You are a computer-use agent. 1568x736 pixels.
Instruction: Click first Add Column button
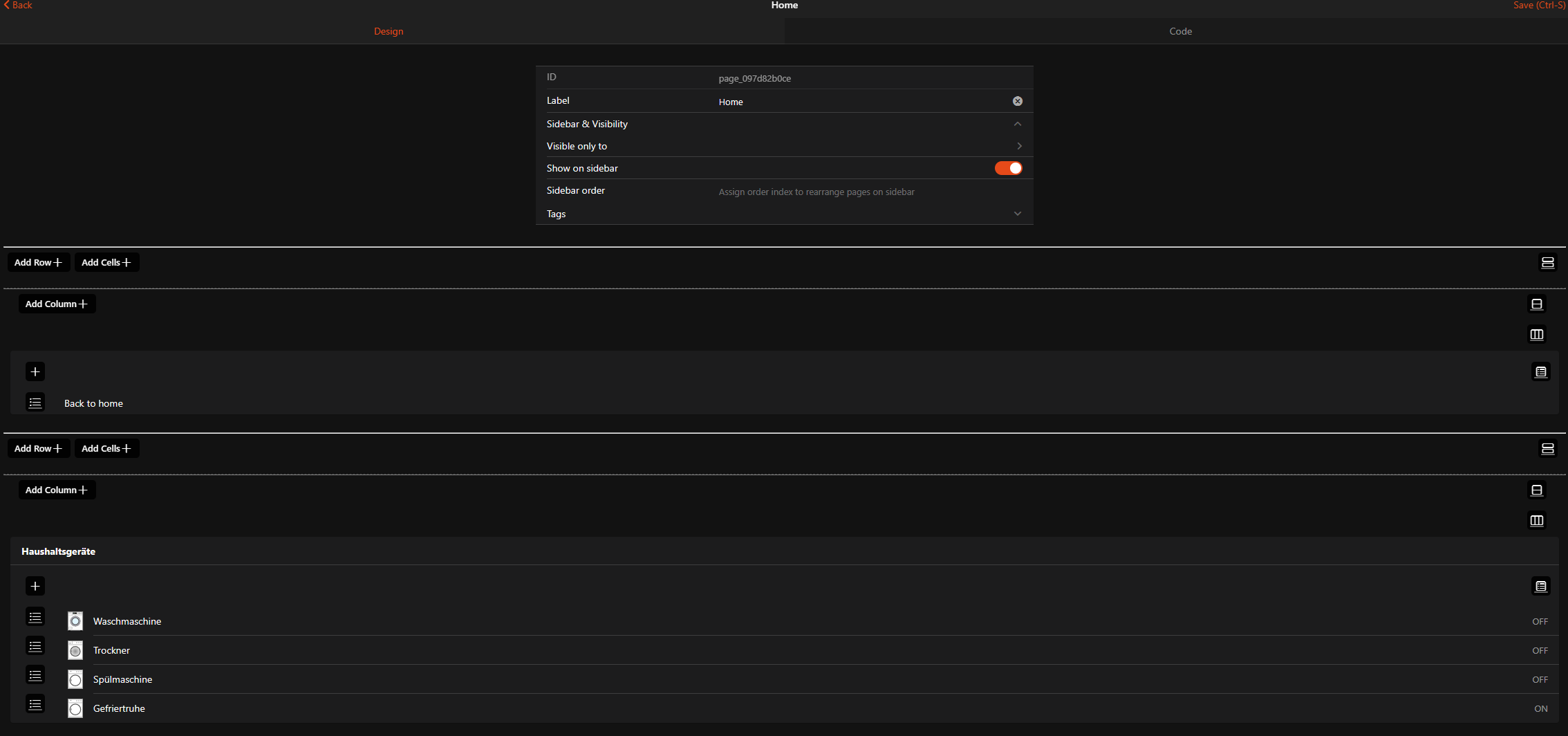point(57,304)
